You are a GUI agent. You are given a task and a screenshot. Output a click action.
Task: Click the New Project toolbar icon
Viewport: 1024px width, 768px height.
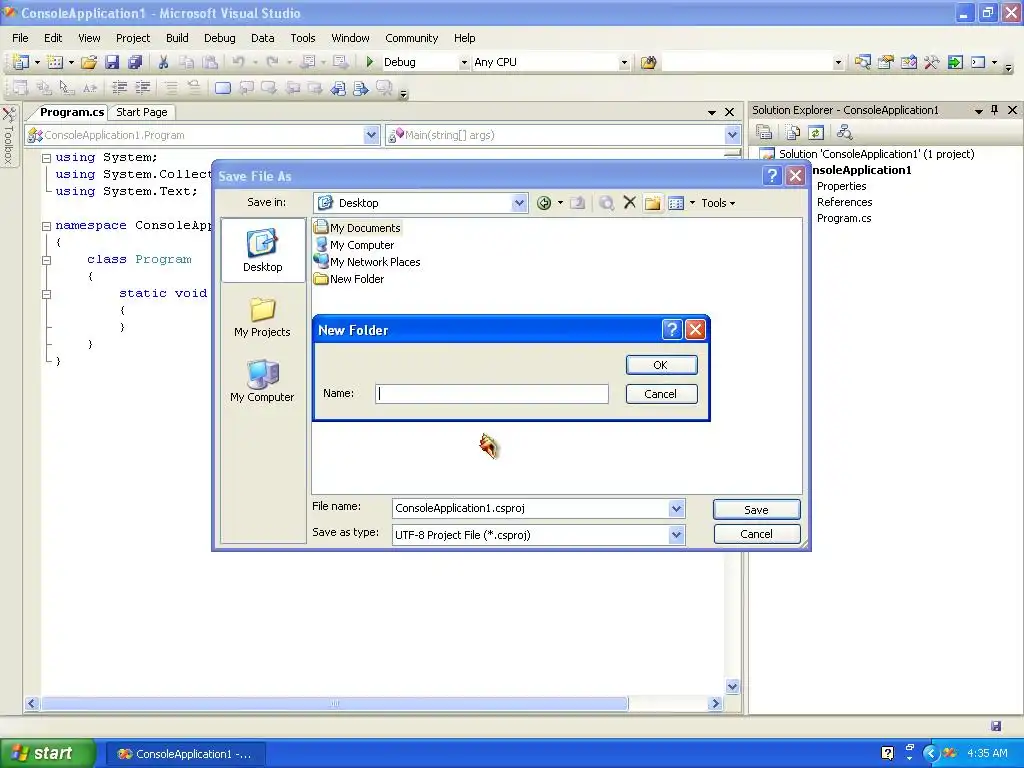coord(21,62)
